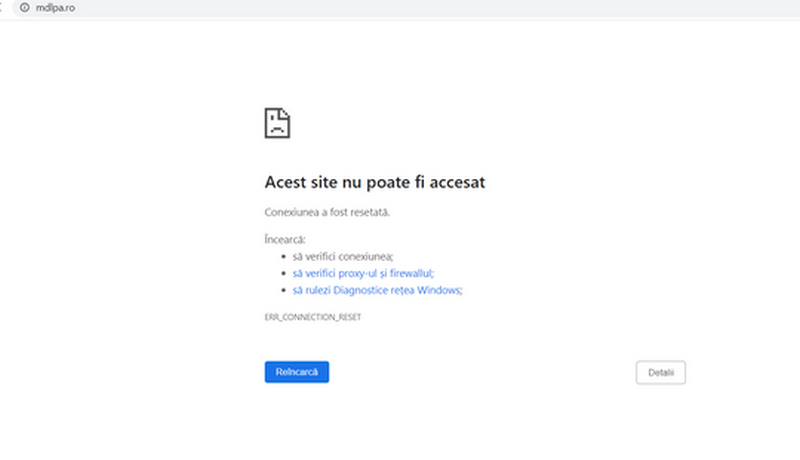
Task: Click the word 'Windows' in the diagnostics link
Action: tap(443, 290)
